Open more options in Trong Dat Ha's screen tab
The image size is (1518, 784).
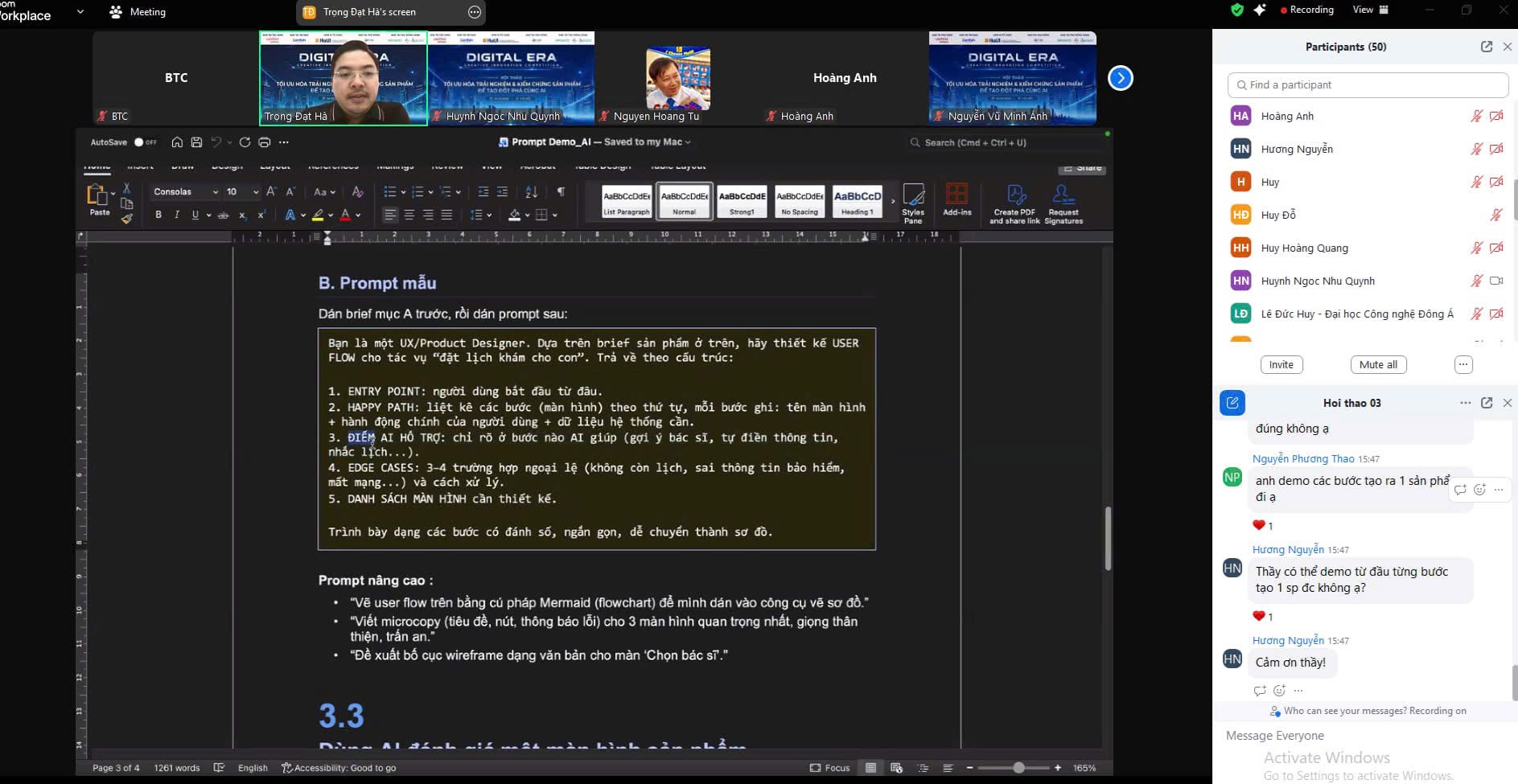tap(475, 12)
